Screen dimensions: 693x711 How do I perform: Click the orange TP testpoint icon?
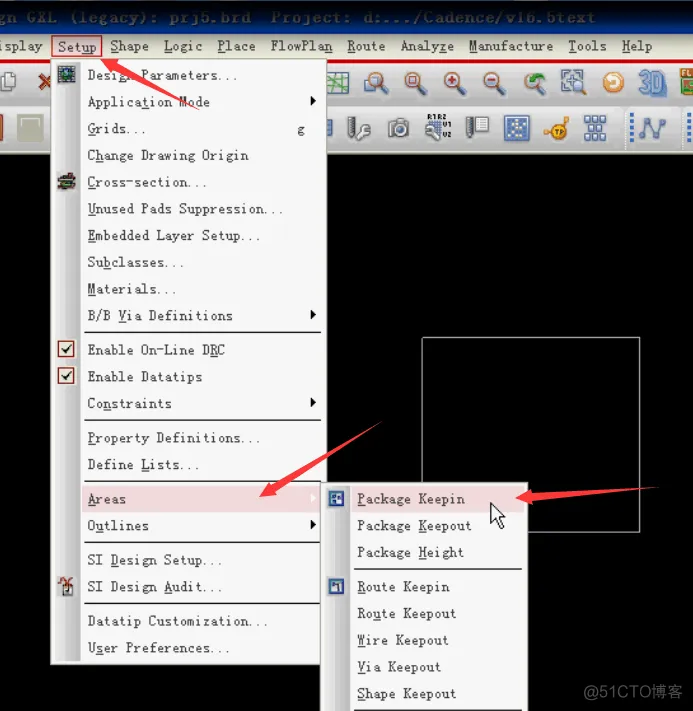(556, 129)
